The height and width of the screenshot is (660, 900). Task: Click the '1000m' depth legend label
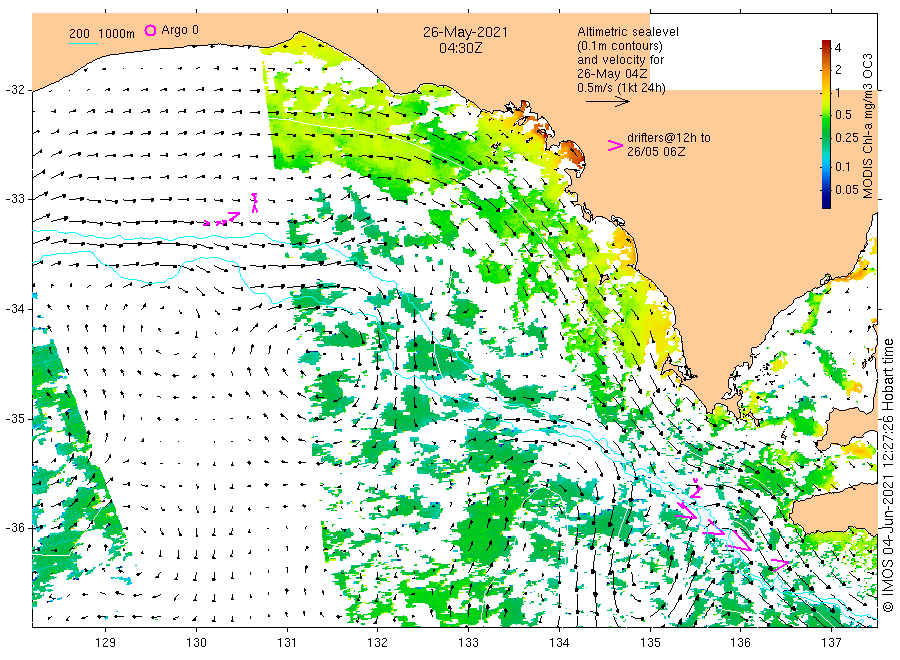click(x=116, y=33)
